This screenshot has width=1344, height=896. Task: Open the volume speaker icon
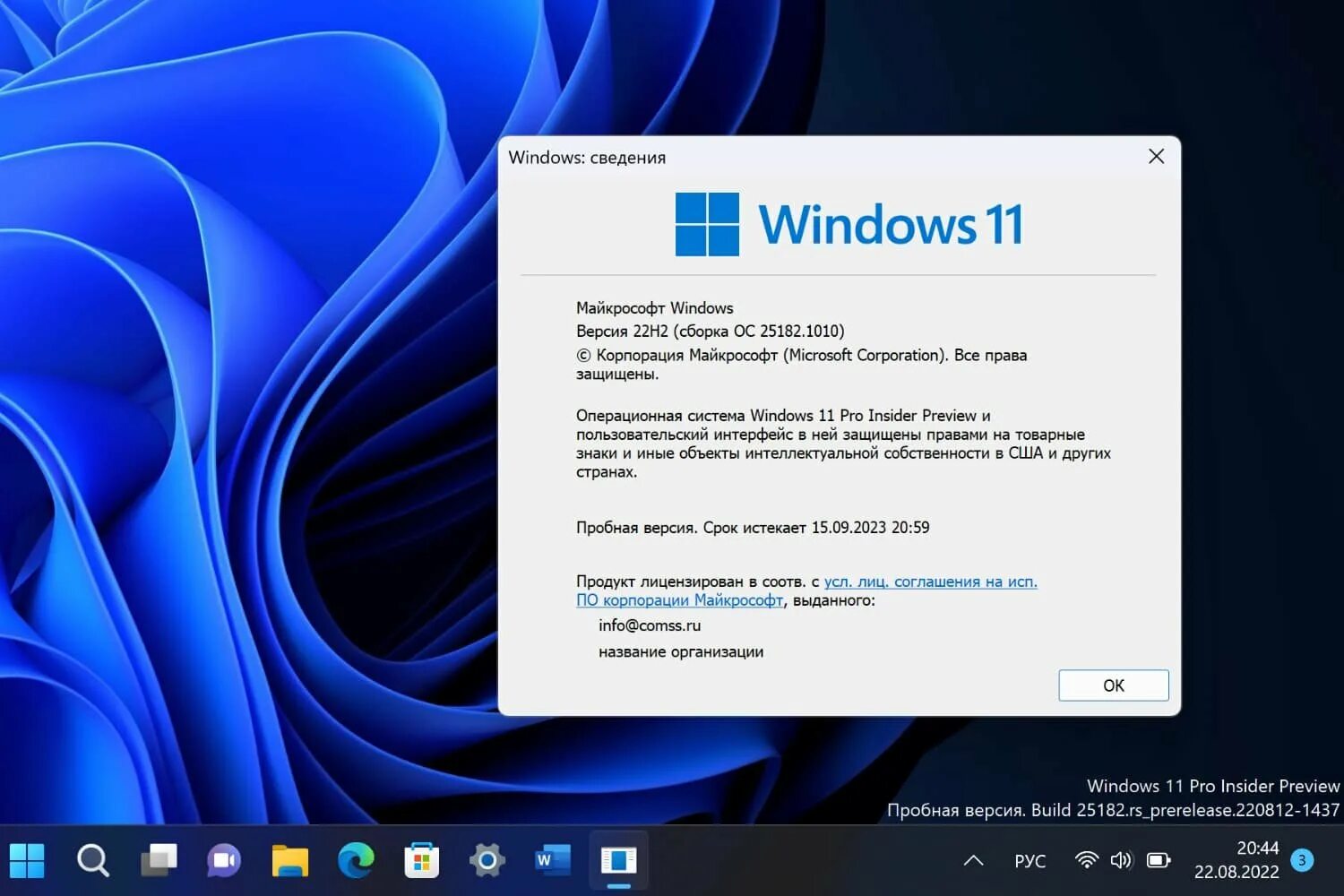pyautogui.click(x=1121, y=861)
